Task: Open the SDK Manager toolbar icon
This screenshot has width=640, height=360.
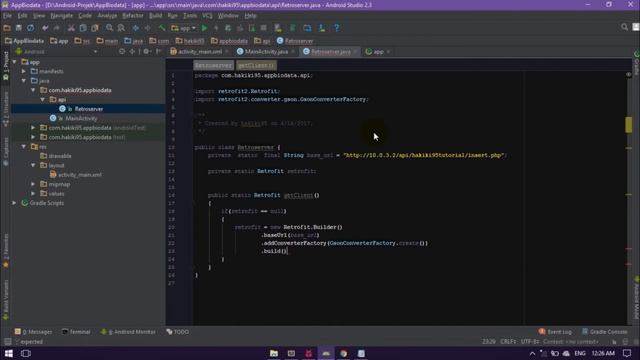Action: [322, 28]
